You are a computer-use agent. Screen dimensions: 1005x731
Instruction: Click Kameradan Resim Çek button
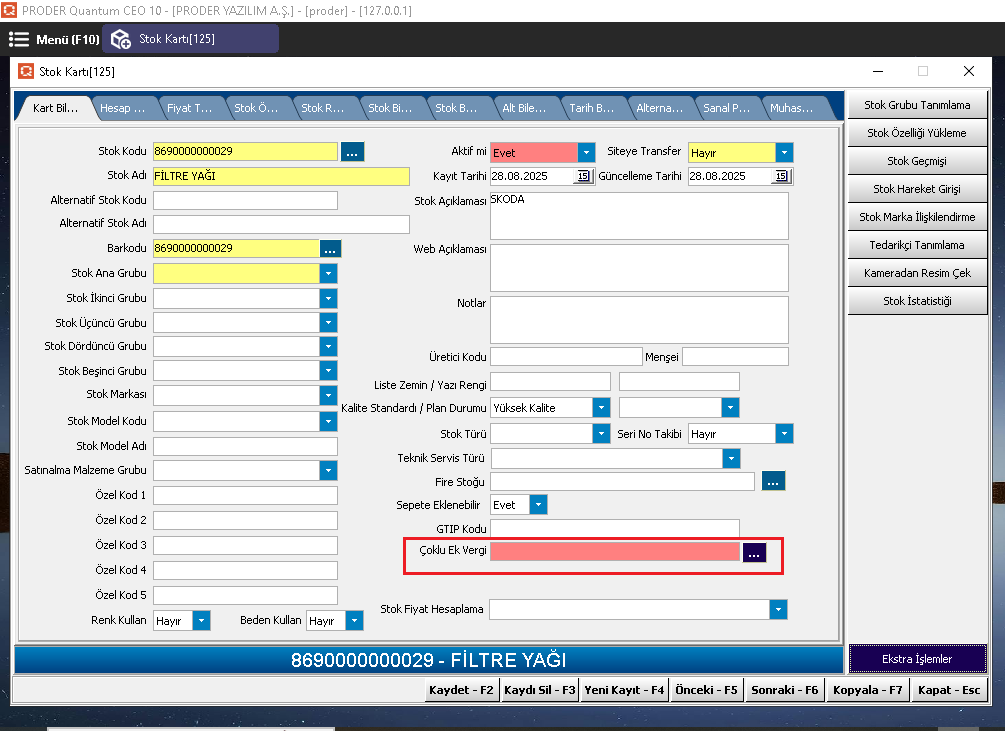click(917, 273)
